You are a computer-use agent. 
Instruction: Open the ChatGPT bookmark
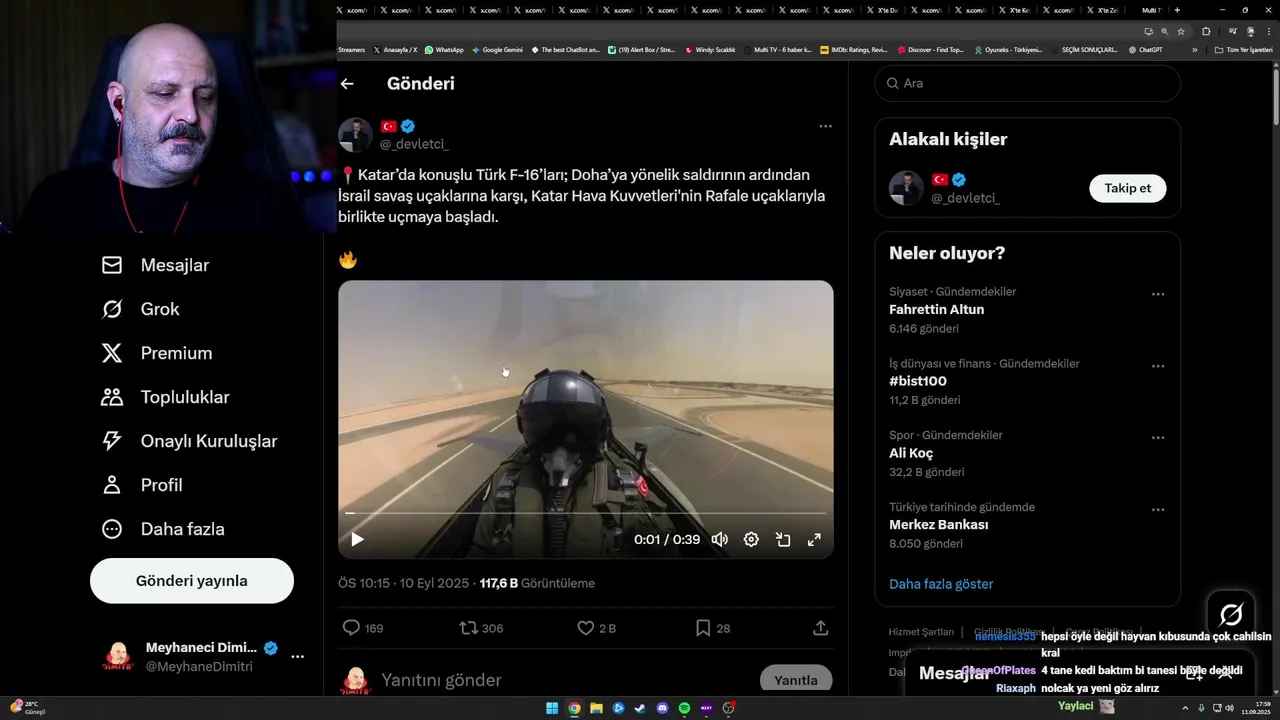coord(1145,50)
